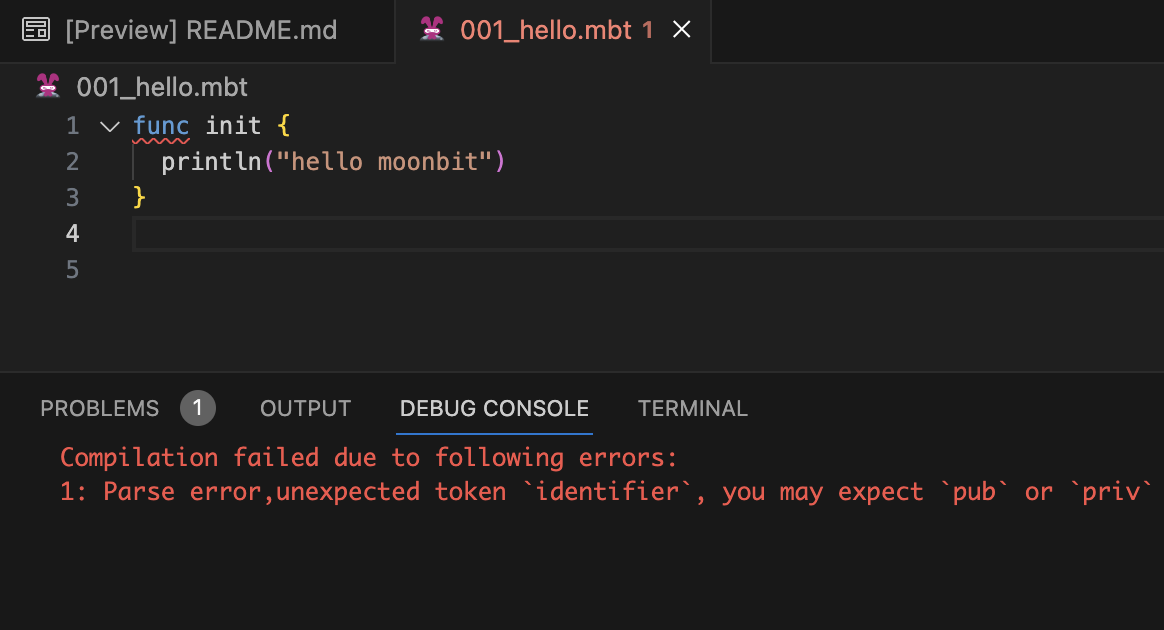
Task: Click line number 2 in the gutter
Action: tap(72, 162)
